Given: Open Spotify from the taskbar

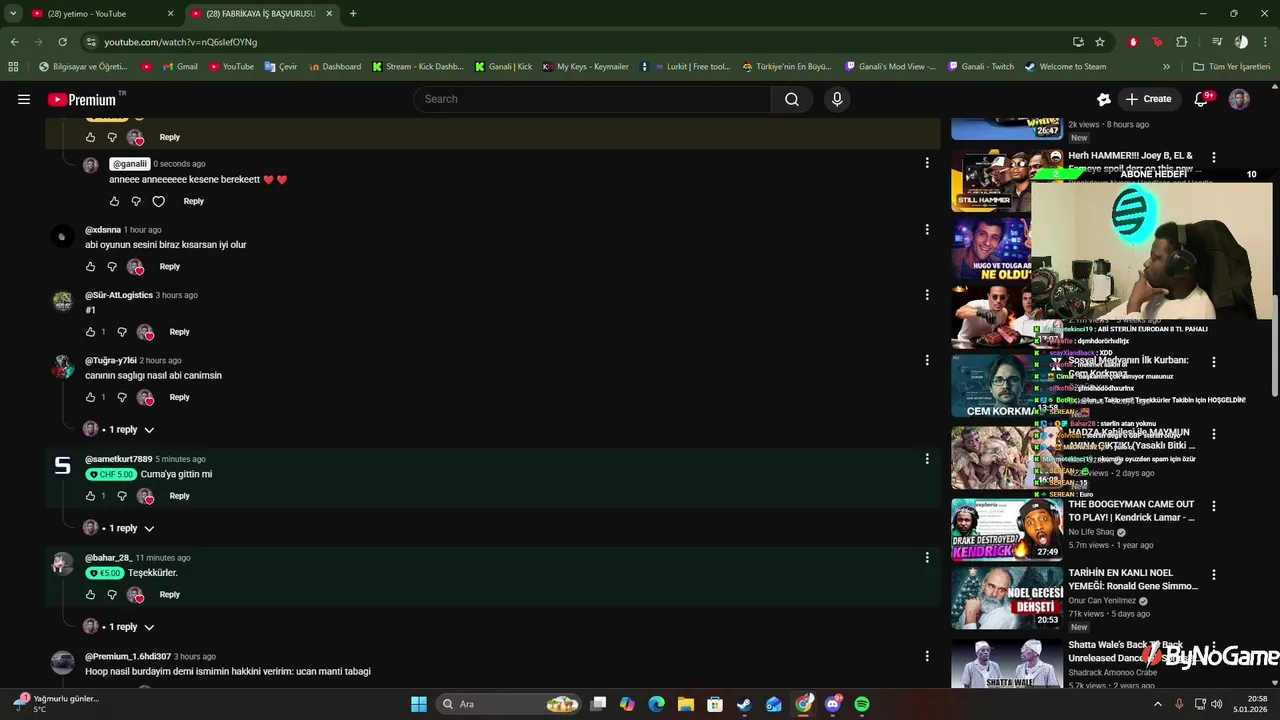Looking at the screenshot, I should (x=862, y=704).
